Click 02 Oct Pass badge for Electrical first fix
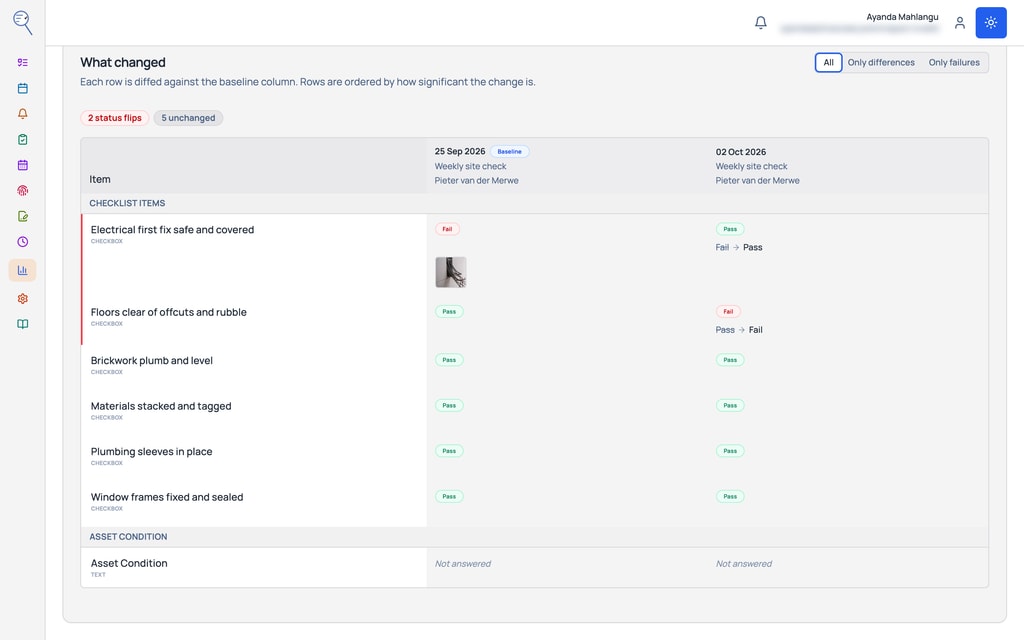 pyautogui.click(x=730, y=229)
